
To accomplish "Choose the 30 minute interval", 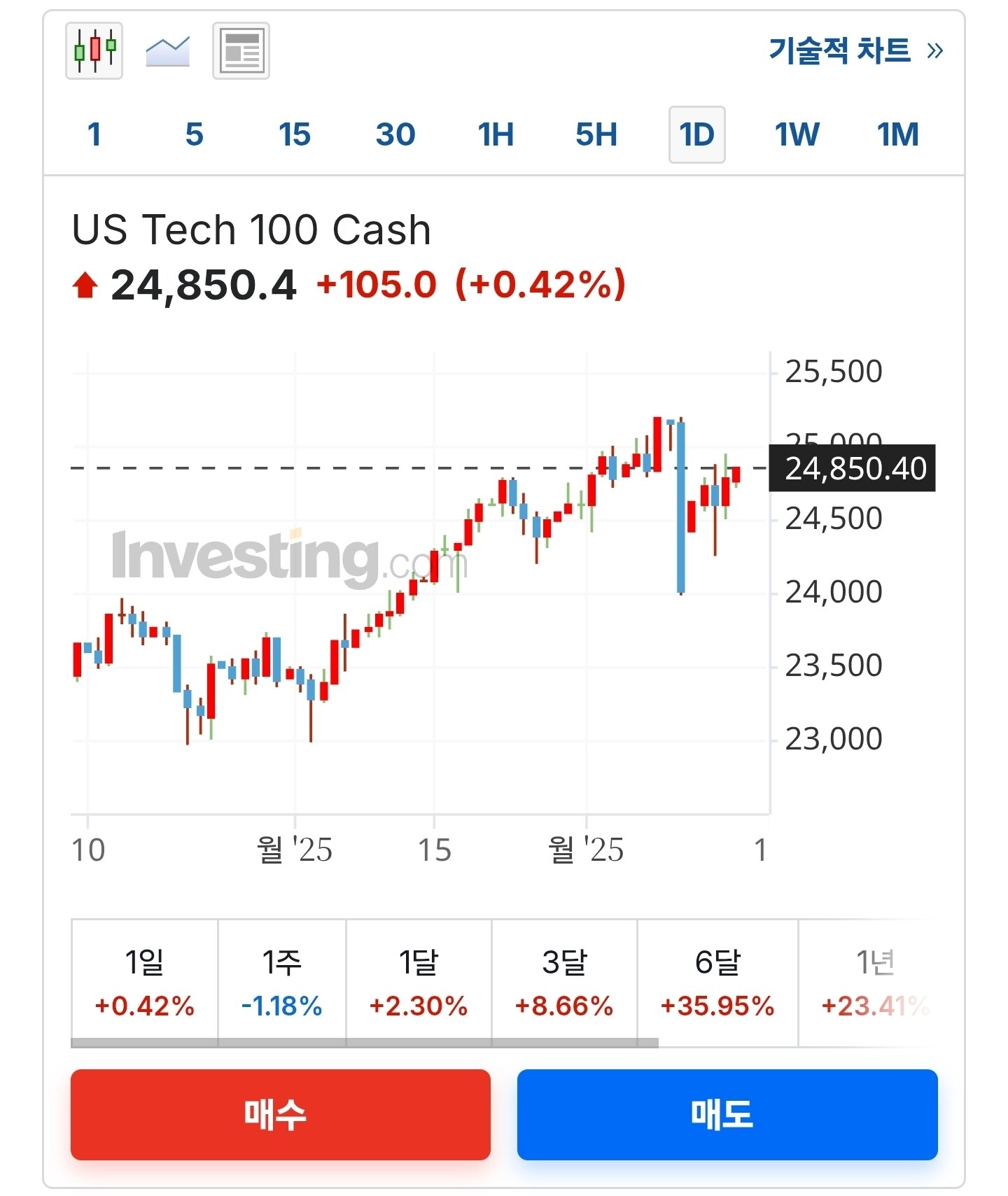I will click(395, 134).
